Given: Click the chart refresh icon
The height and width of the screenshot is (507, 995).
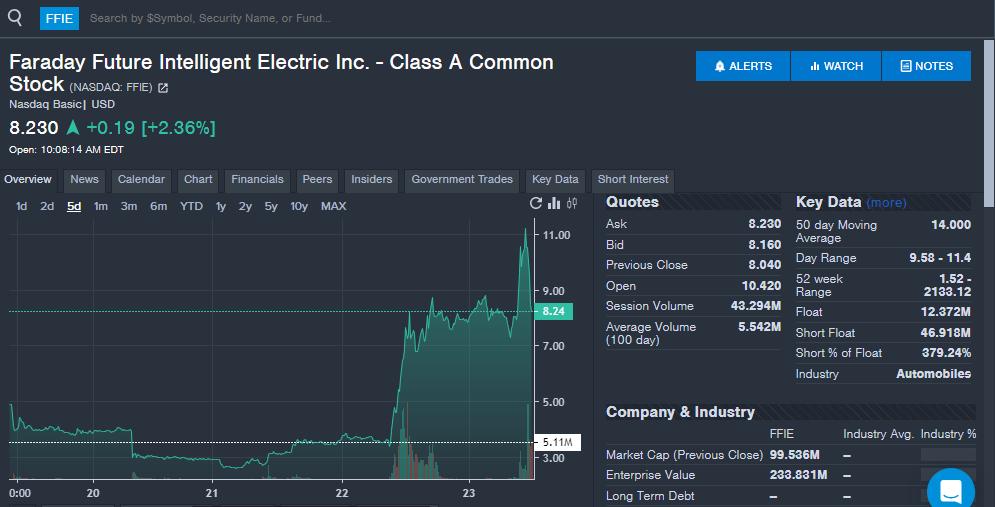Looking at the screenshot, I should [x=536, y=203].
